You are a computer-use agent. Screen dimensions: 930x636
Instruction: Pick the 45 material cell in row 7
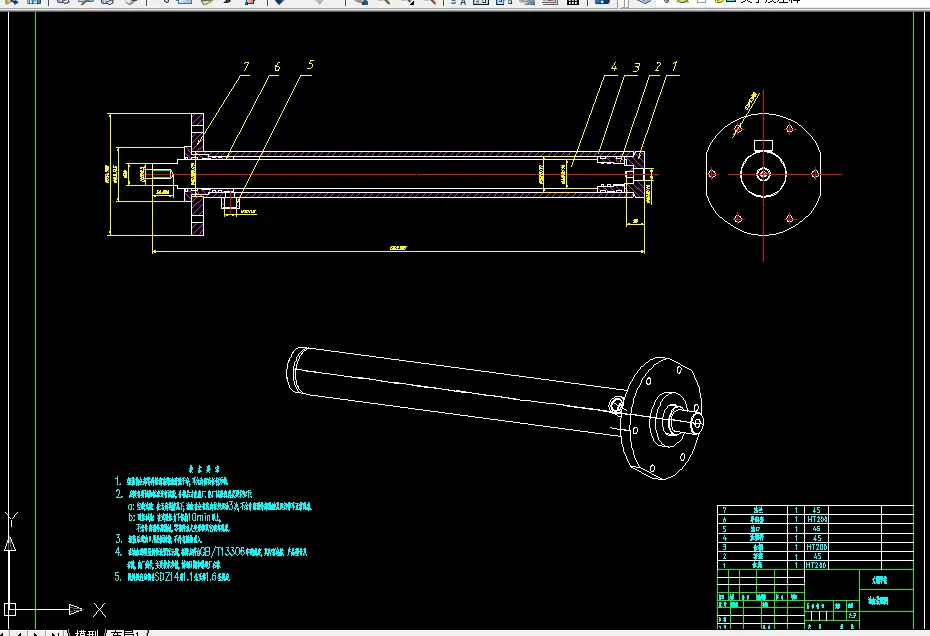click(817, 510)
